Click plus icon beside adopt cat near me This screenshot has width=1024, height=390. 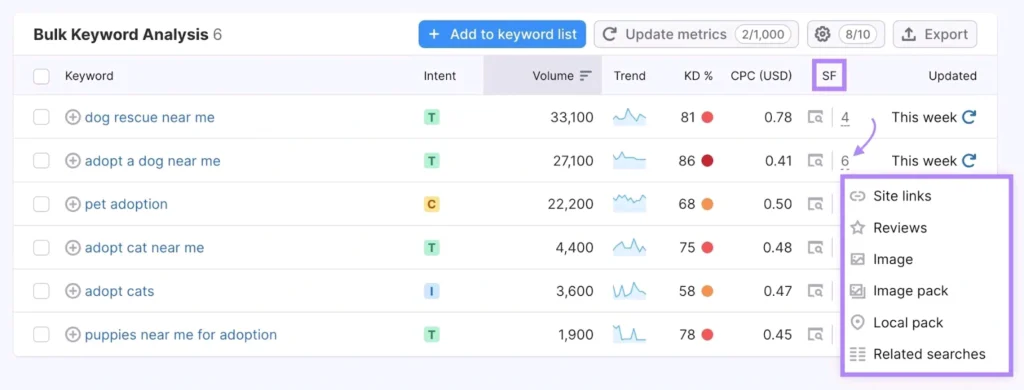(x=73, y=248)
